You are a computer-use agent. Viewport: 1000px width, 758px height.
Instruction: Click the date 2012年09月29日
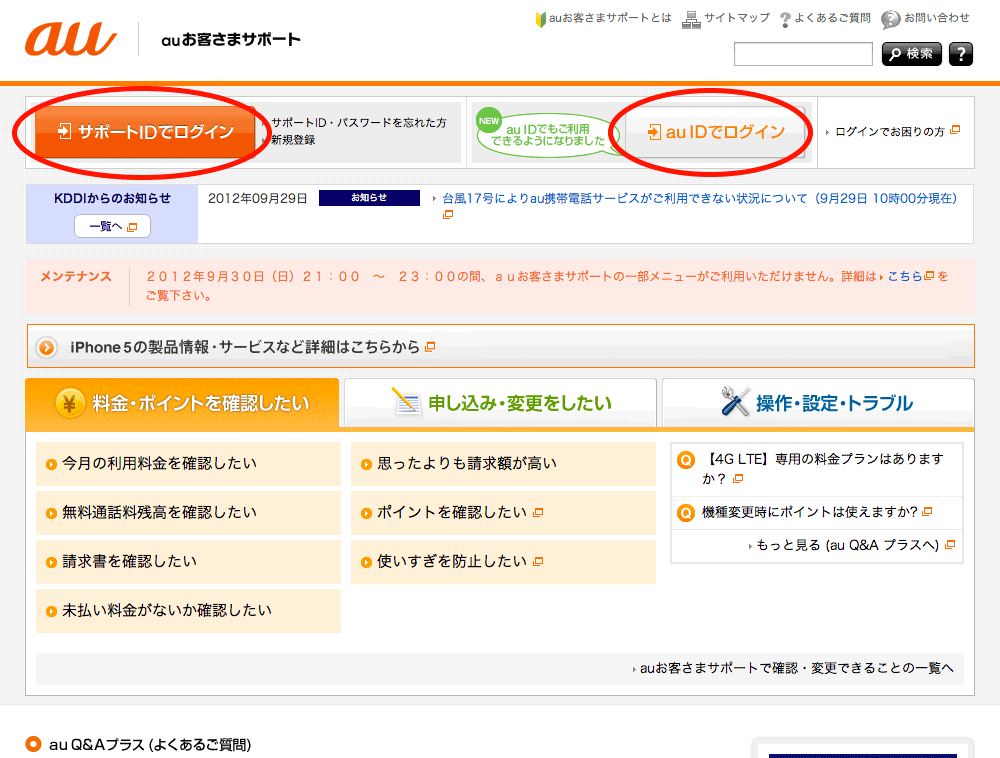tap(258, 198)
